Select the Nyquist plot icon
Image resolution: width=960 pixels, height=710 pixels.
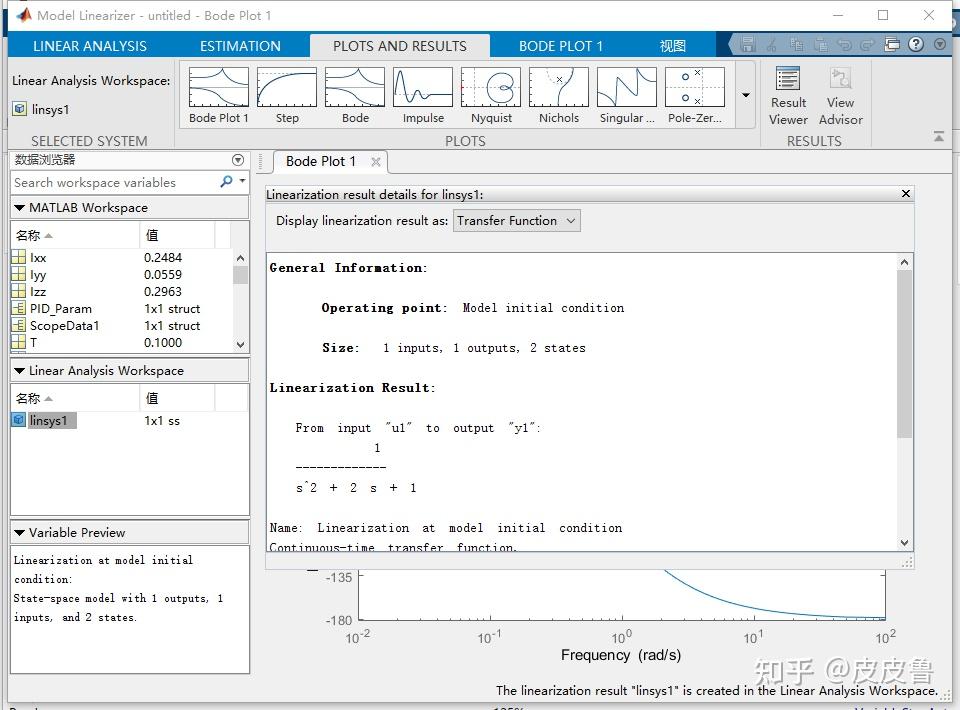(490, 88)
